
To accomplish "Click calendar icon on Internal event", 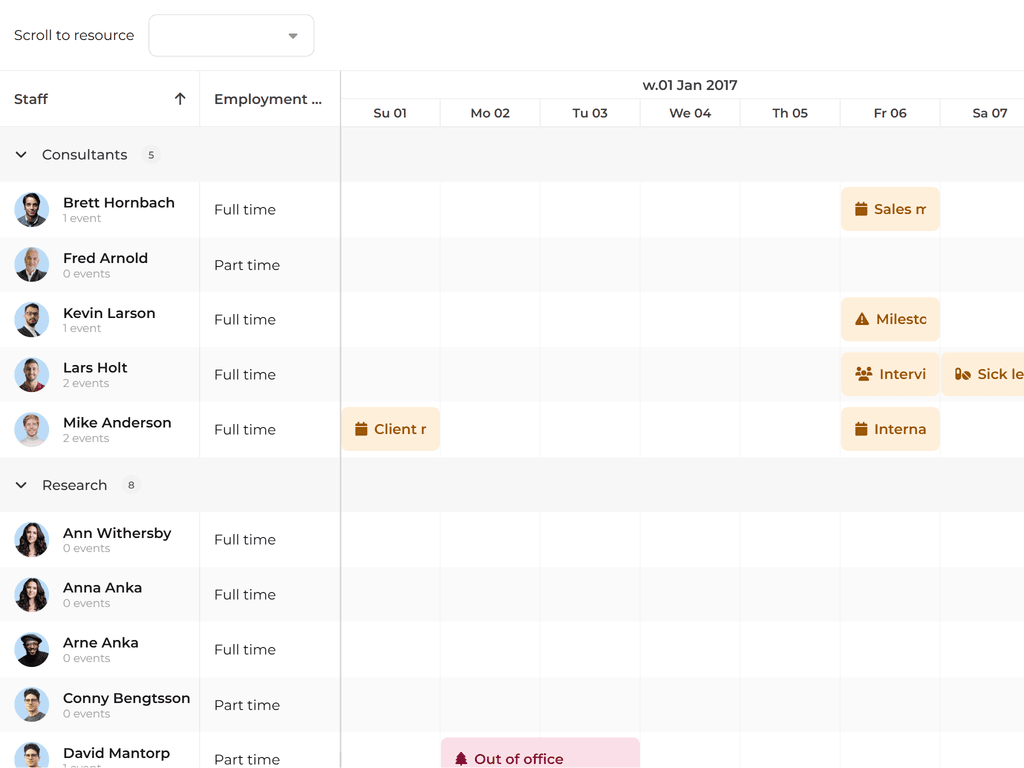I will [861, 429].
